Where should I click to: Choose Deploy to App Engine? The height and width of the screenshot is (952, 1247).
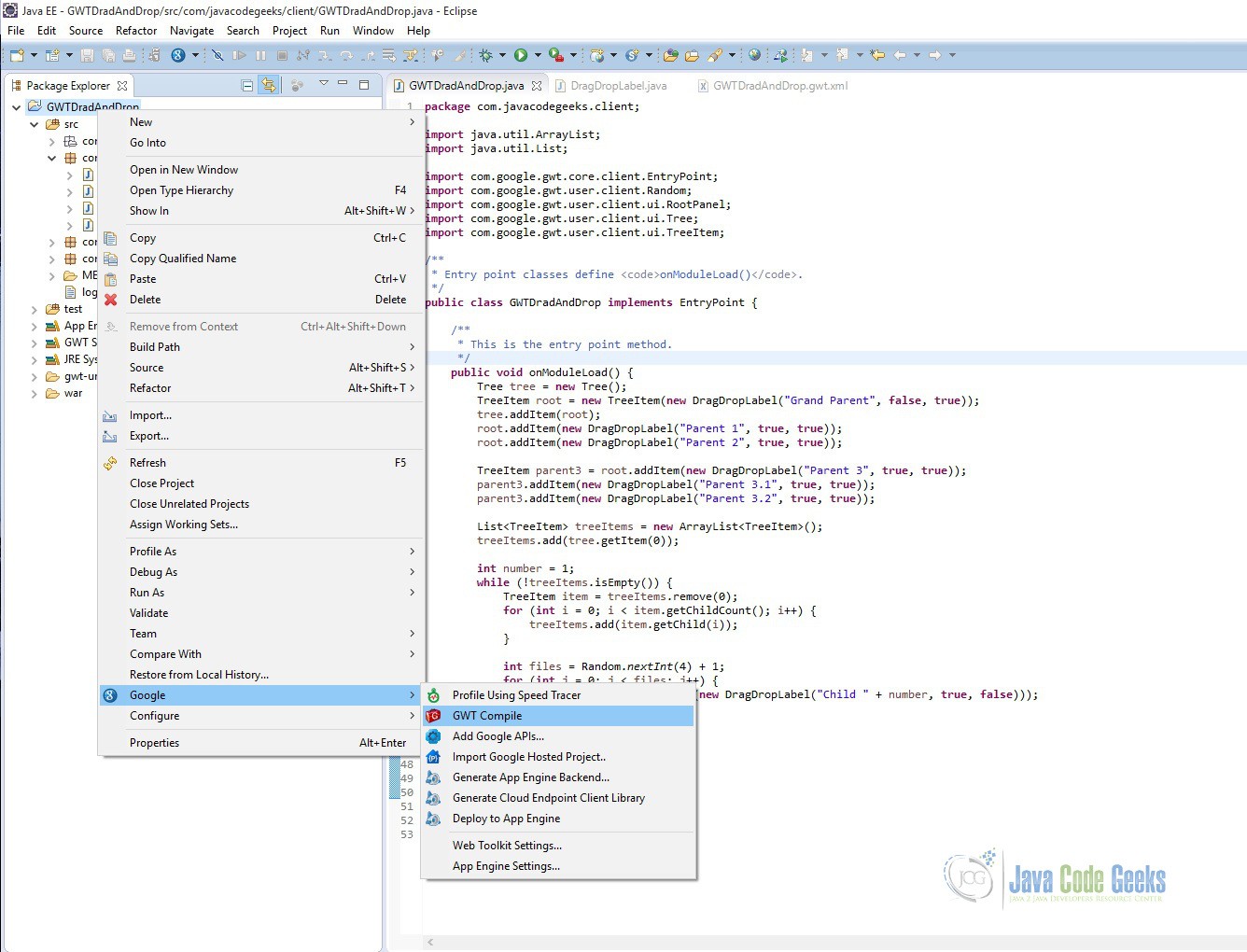pos(506,819)
